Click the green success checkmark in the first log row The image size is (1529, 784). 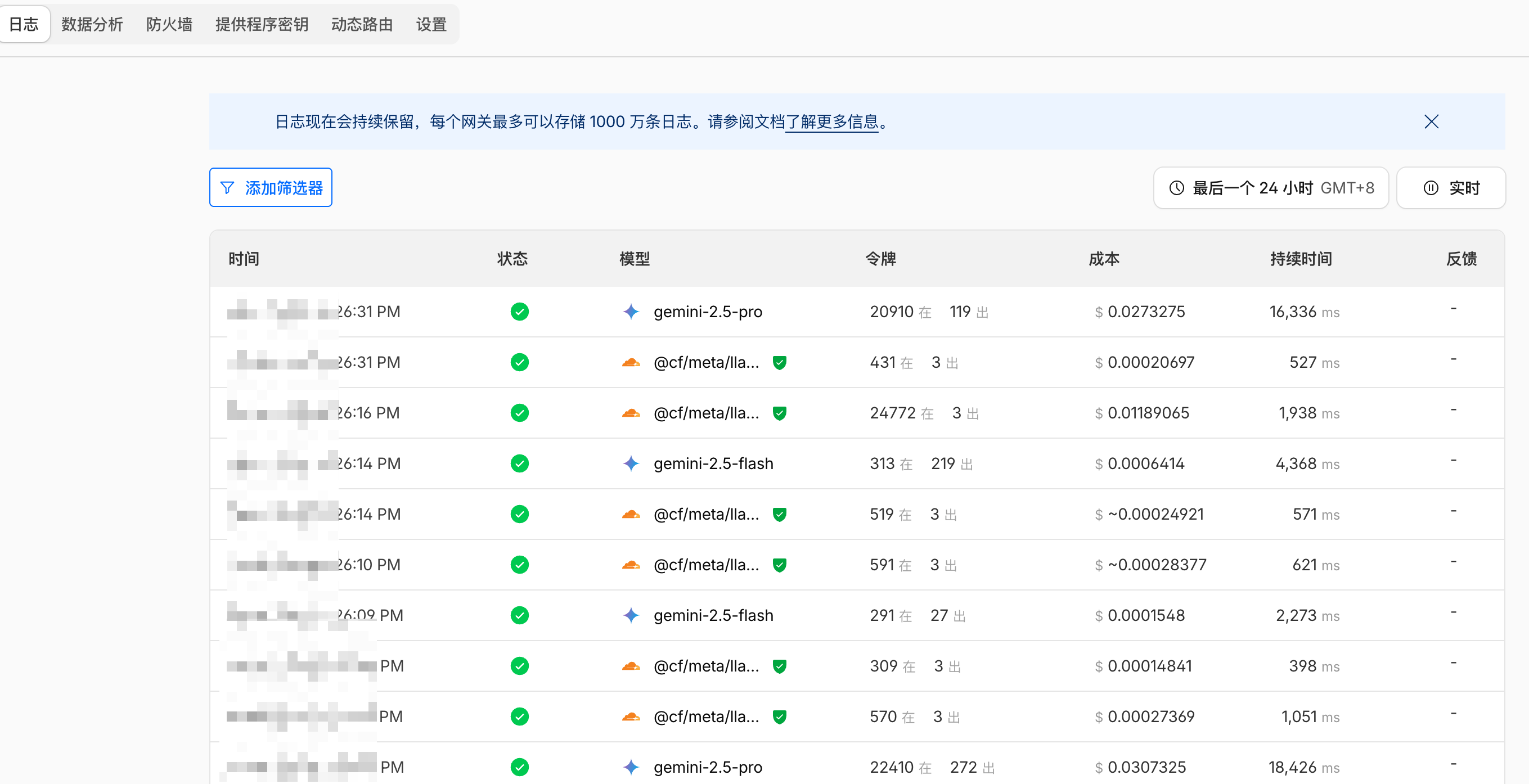[519, 312]
